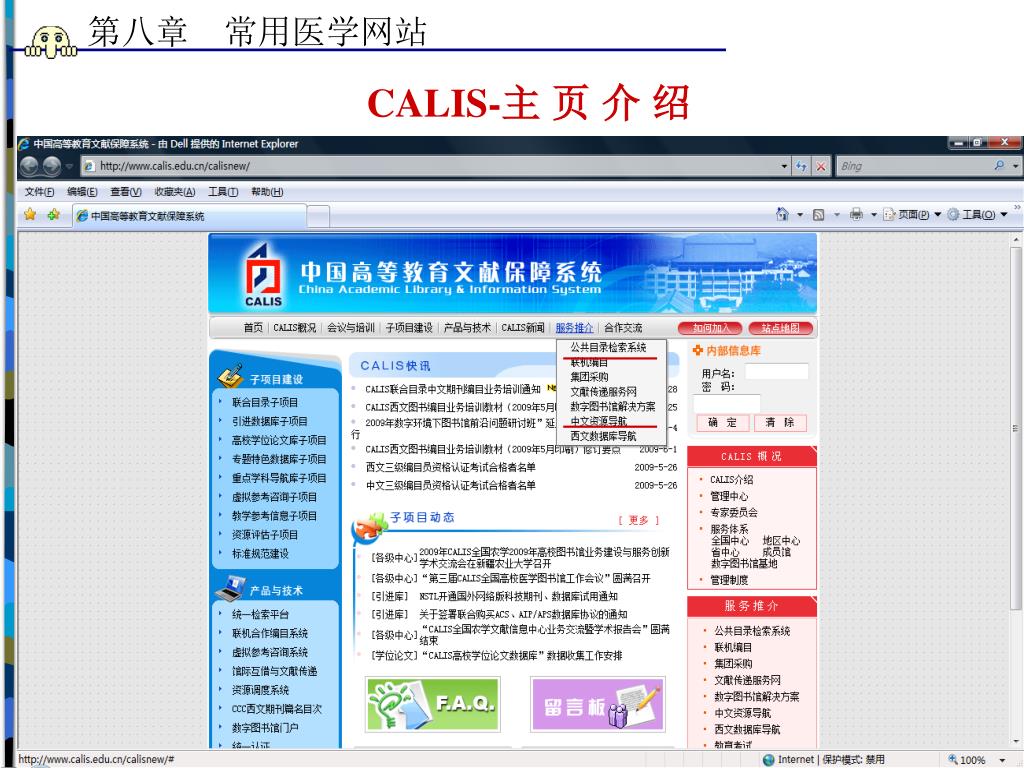Expand the Home button dropdown arrow

coord(800,215)
